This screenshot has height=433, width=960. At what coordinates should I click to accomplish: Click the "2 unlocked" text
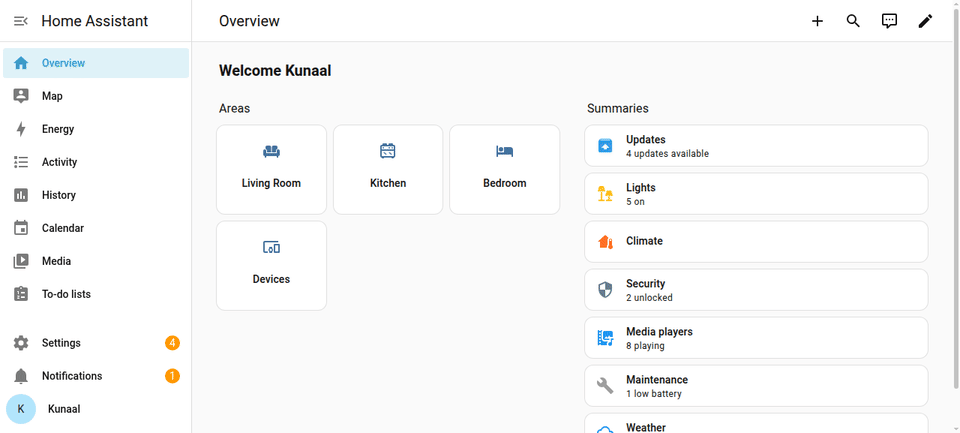[x=649, y=298]
